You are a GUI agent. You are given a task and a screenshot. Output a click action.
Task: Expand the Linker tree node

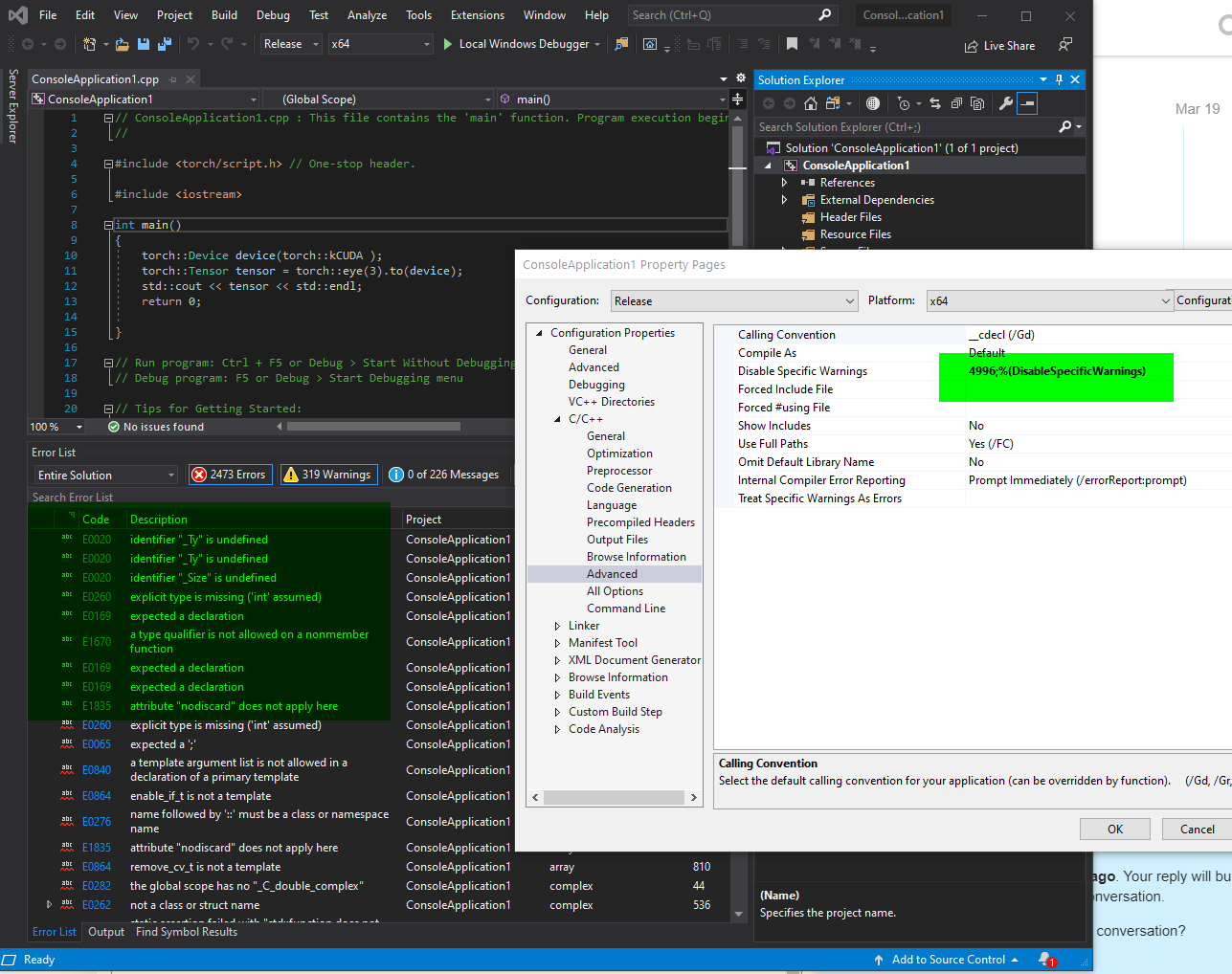pos(558,626)
